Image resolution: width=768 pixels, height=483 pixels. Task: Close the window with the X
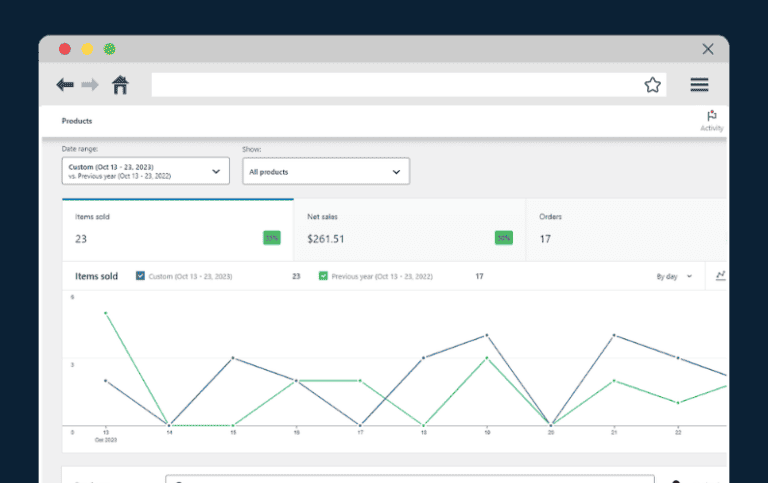click(707, 49)
